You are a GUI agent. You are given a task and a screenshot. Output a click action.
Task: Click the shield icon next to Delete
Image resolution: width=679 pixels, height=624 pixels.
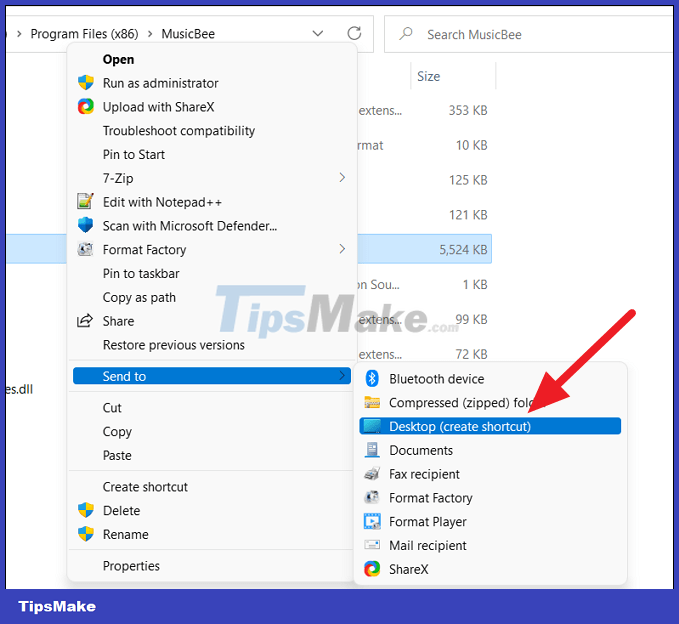coord(86,510)
